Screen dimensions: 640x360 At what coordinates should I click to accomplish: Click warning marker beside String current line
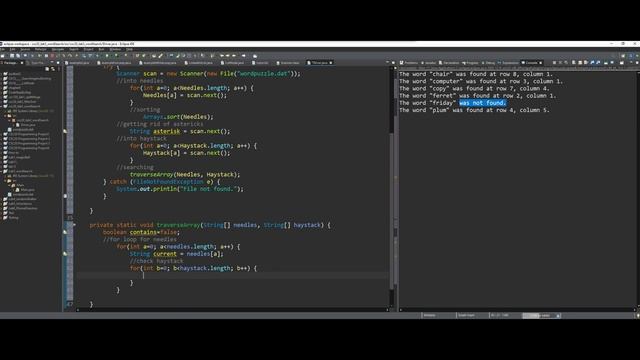pyautogui.click(x=65, y=253)
